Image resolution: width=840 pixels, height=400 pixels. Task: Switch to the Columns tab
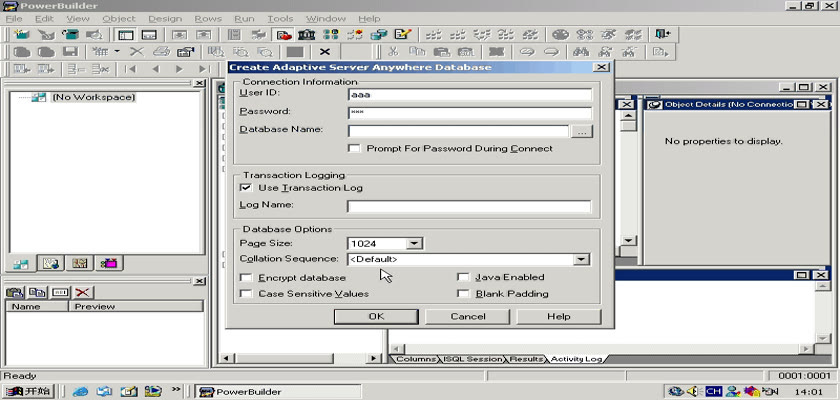[415, 359]
